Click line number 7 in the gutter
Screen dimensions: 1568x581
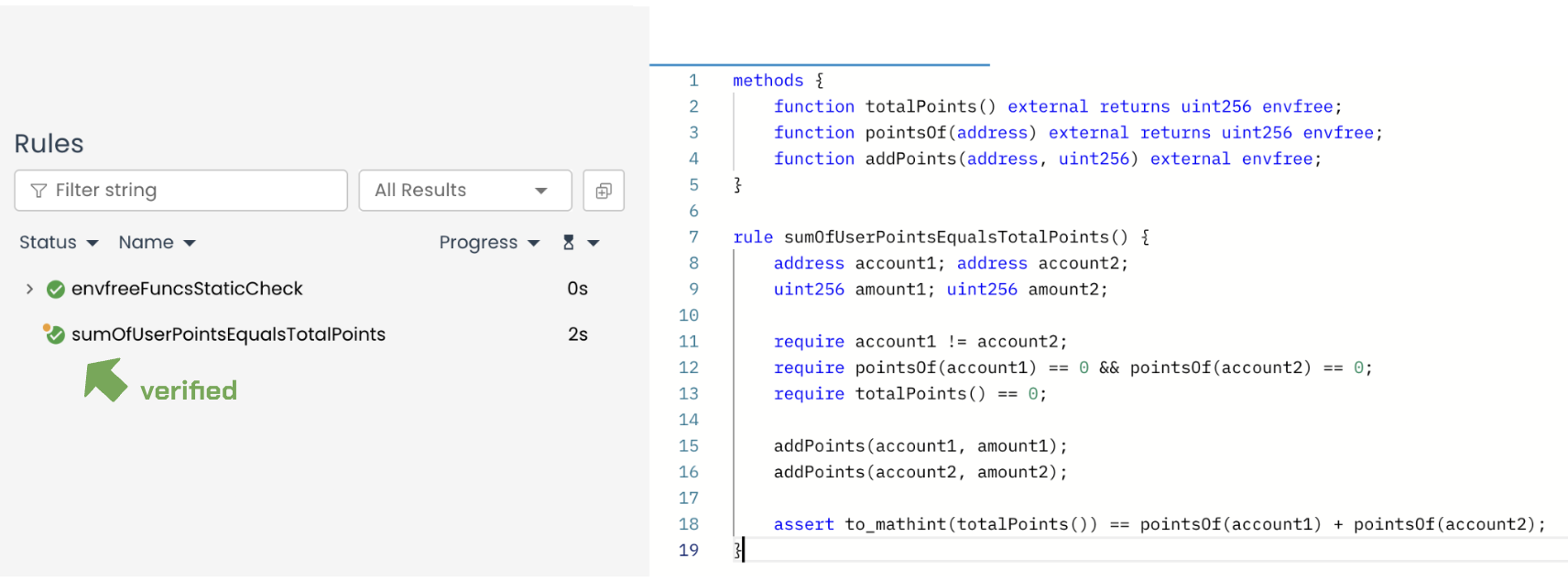pos(693,237)
